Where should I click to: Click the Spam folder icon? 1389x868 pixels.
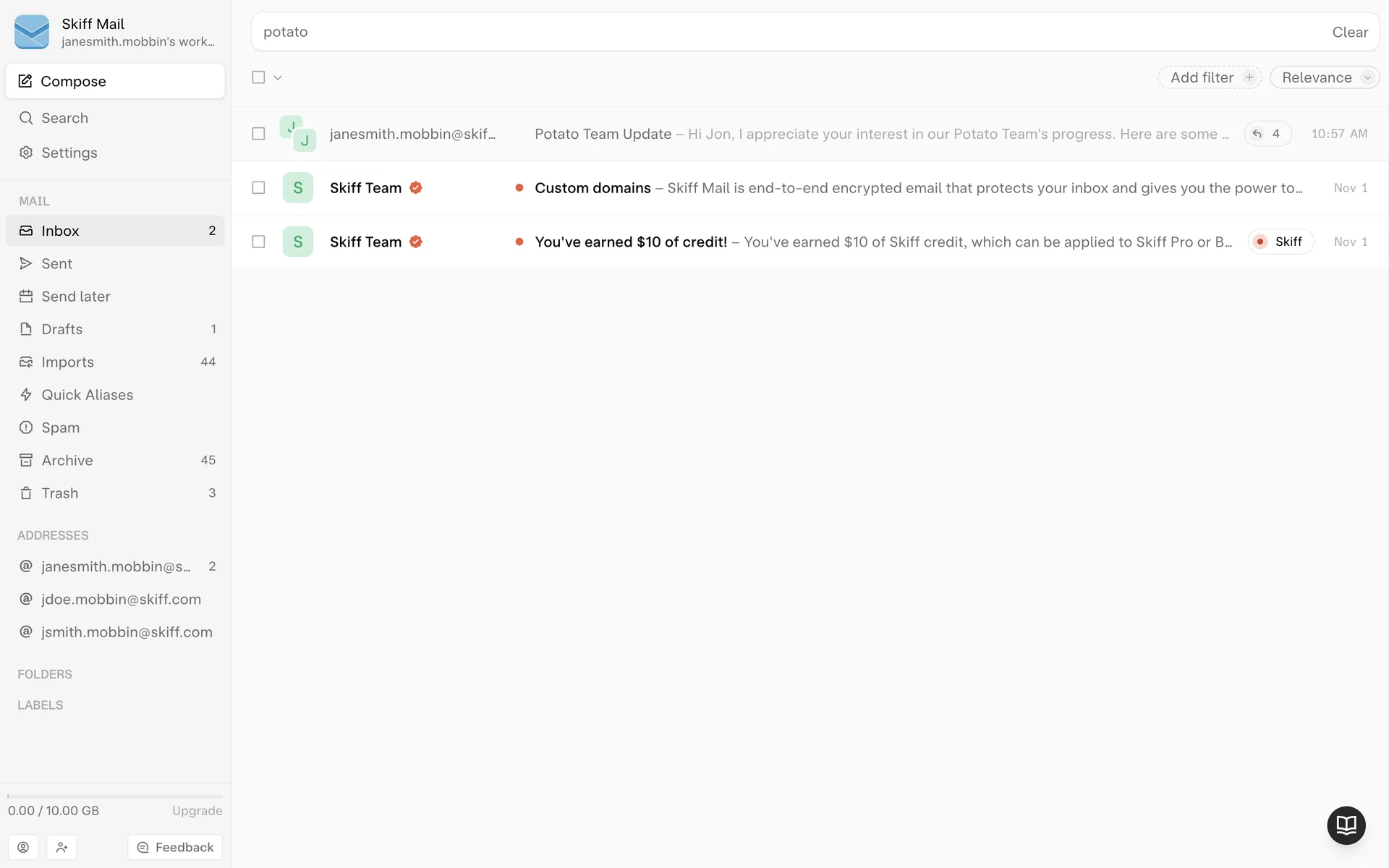pos(26,427)
